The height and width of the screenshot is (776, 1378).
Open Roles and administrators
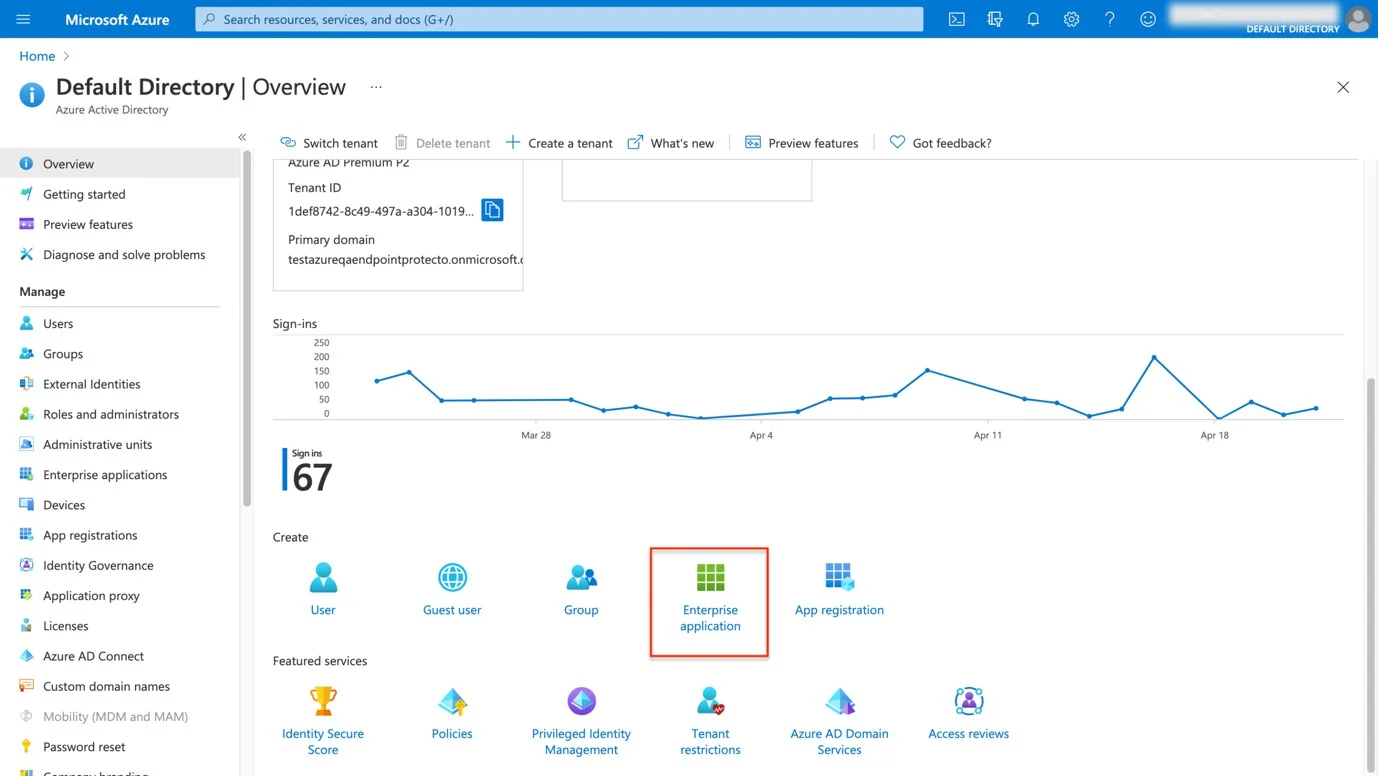pyautogui.click(x=120, y=414)
